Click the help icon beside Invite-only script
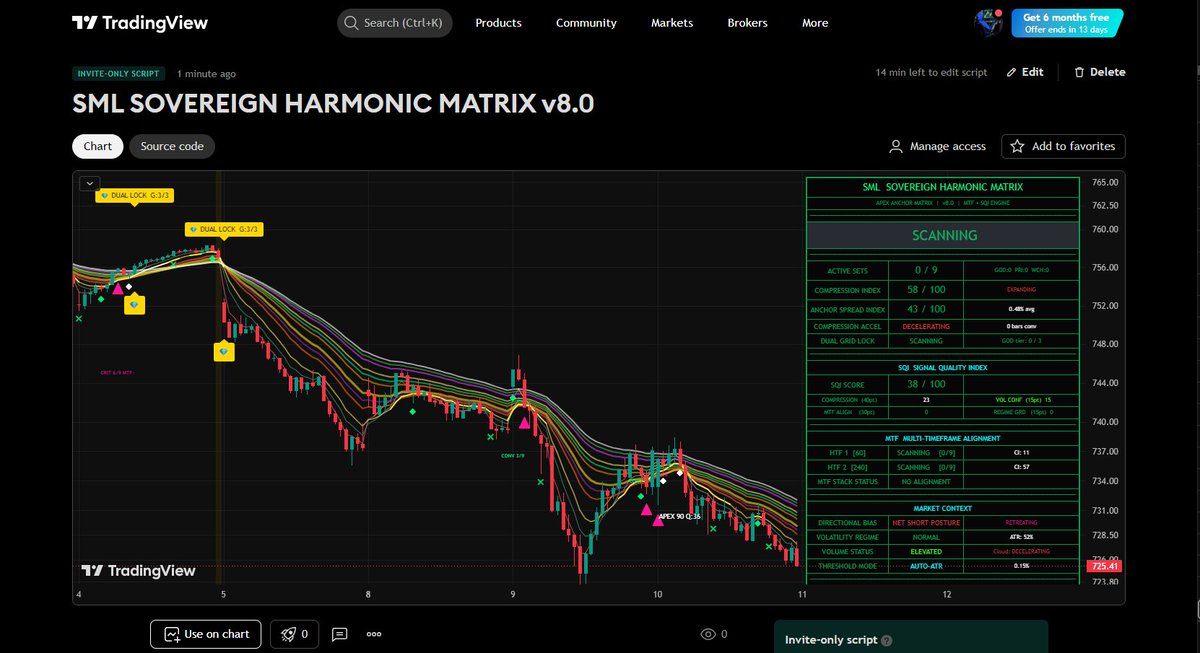The image size is (1200, 653). pos(887,641)
